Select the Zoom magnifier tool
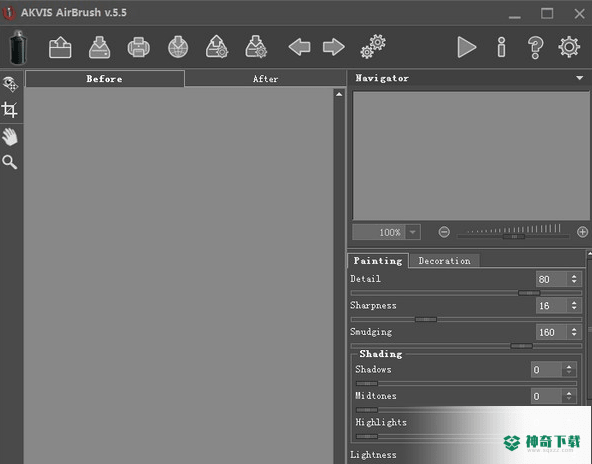 [x=10, y=162]
